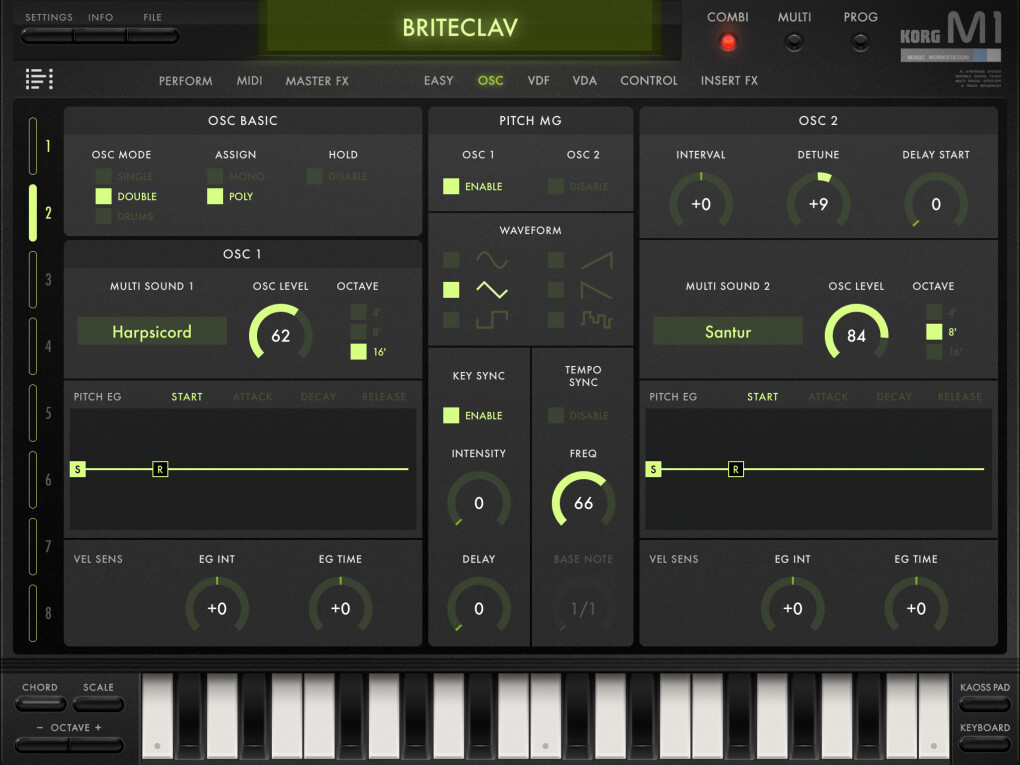Click the octave down minus button
The height and width of the screenshot is (765, 1020).
pyautogui.click(x=42, y=744)
